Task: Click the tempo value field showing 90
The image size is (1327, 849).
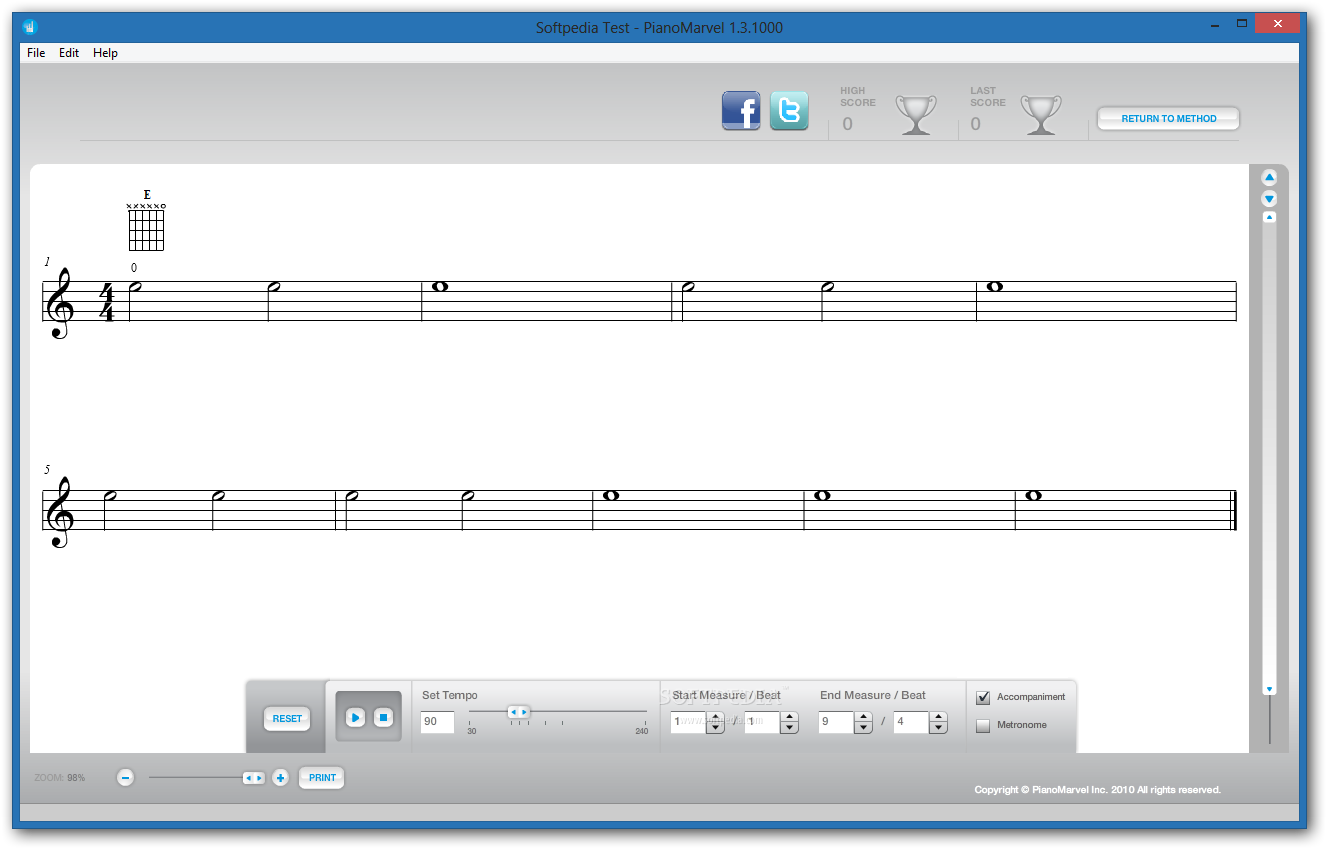Action: click(437, 722)
